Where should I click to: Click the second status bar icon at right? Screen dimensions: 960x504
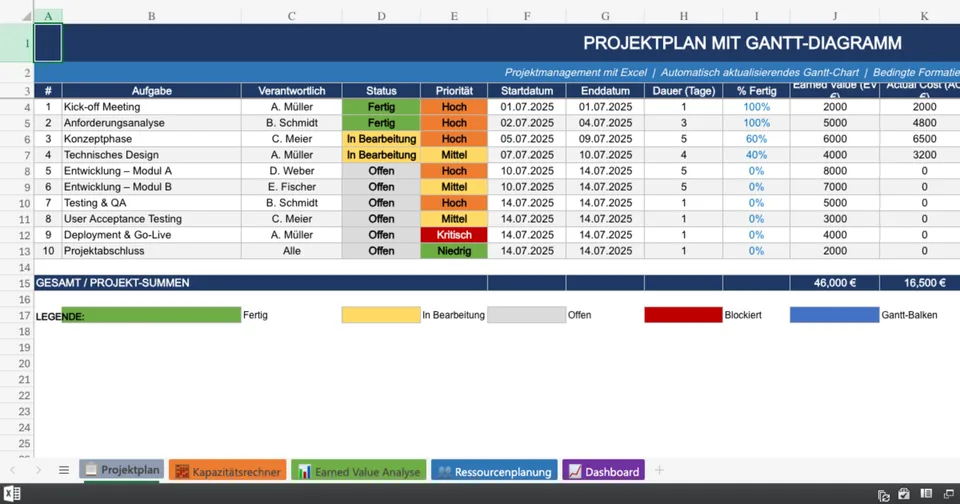[904, 494]
